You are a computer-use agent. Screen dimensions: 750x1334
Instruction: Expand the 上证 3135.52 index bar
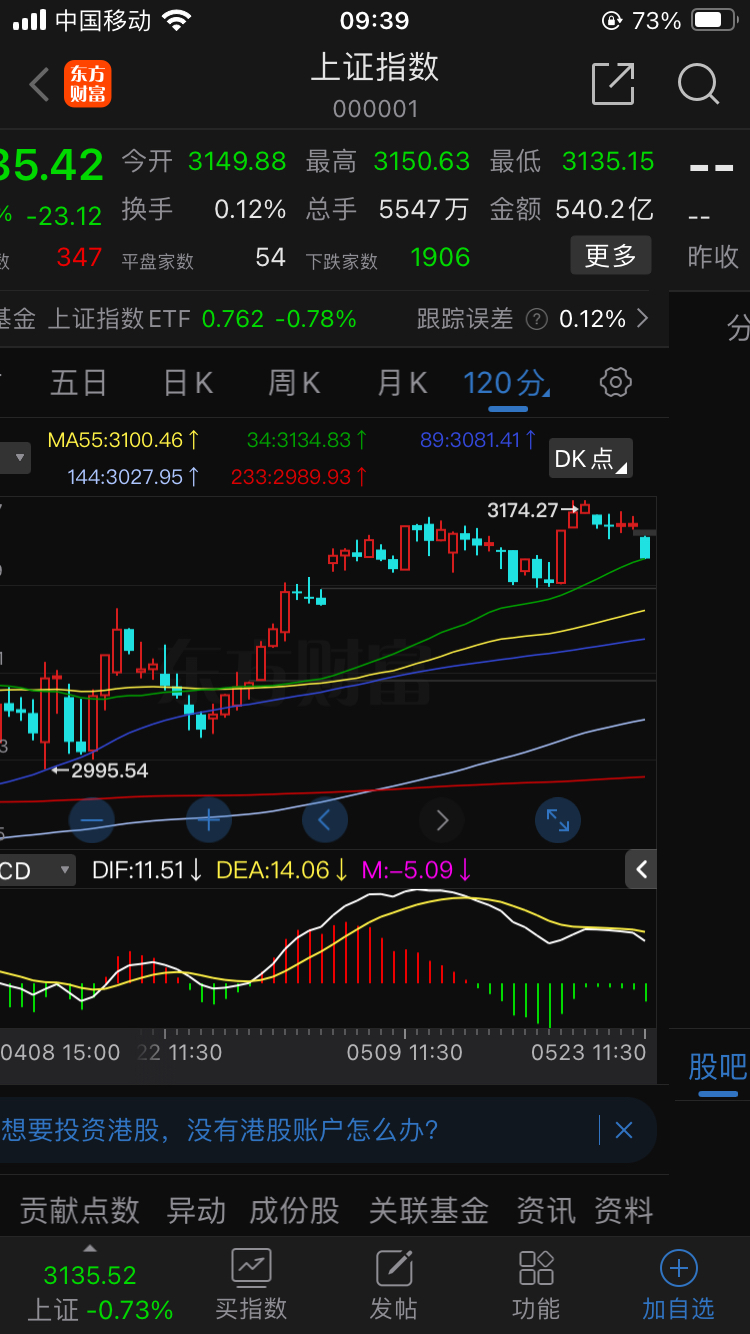point(90,1284)
